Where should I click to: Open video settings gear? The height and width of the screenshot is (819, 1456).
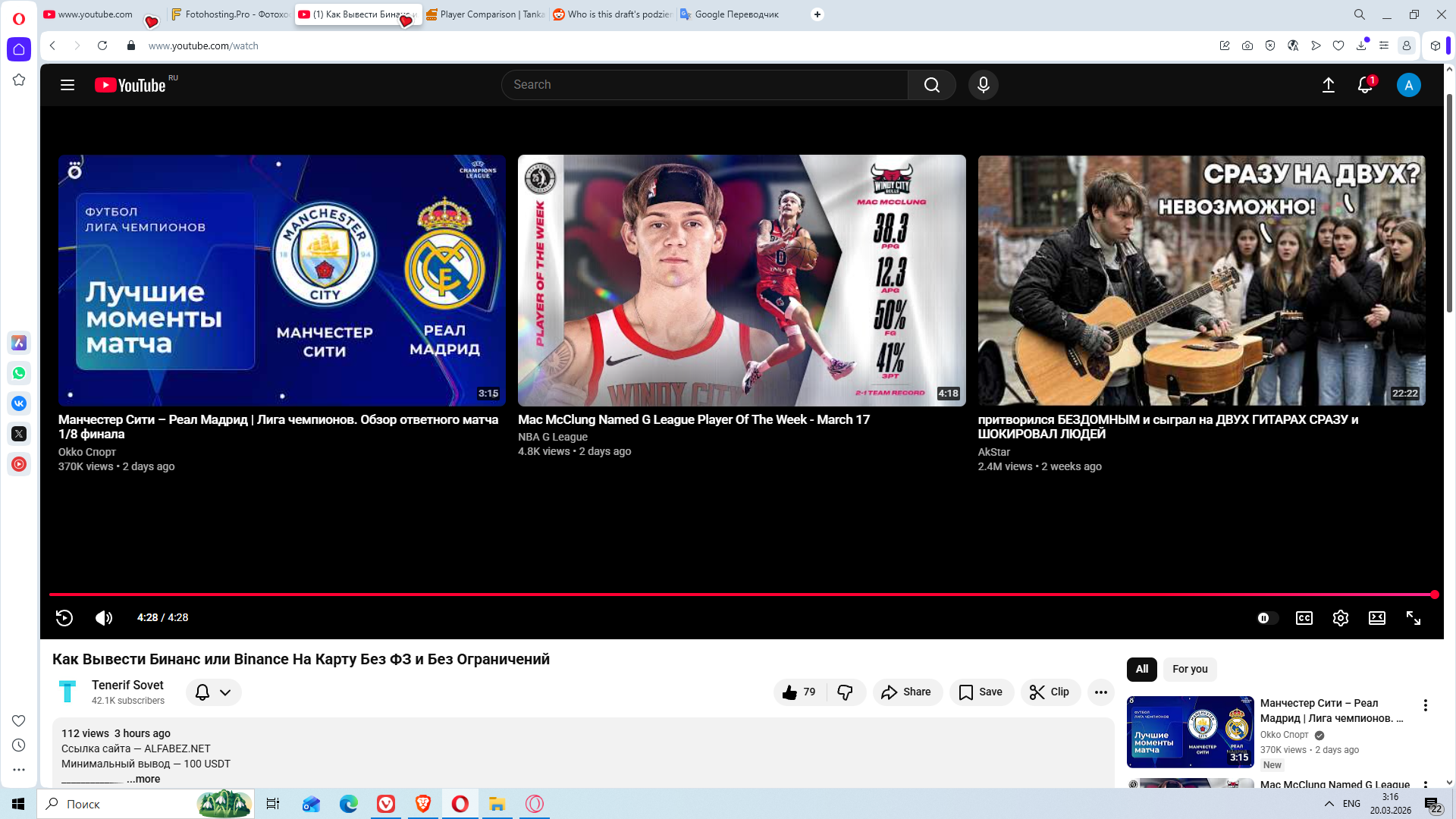pyautogui.click(x=1340, y=618)
